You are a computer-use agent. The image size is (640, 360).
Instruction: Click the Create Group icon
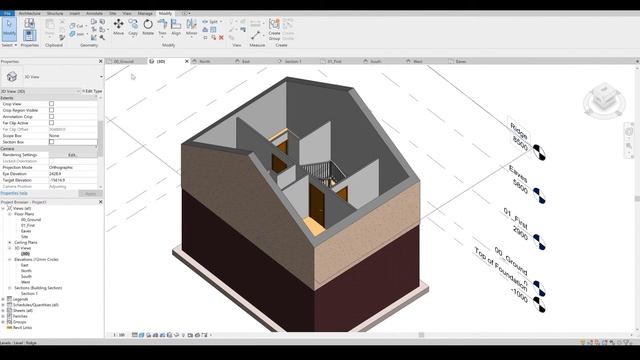click(x=274, y=24)
